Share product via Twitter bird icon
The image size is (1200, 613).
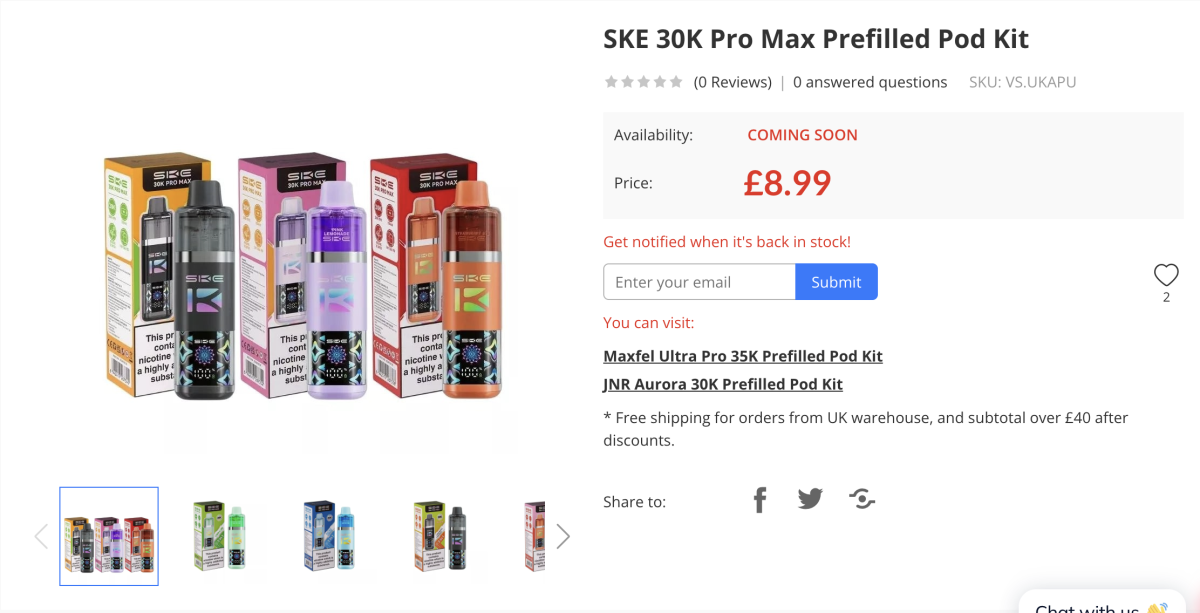click(x=810, y=499)
